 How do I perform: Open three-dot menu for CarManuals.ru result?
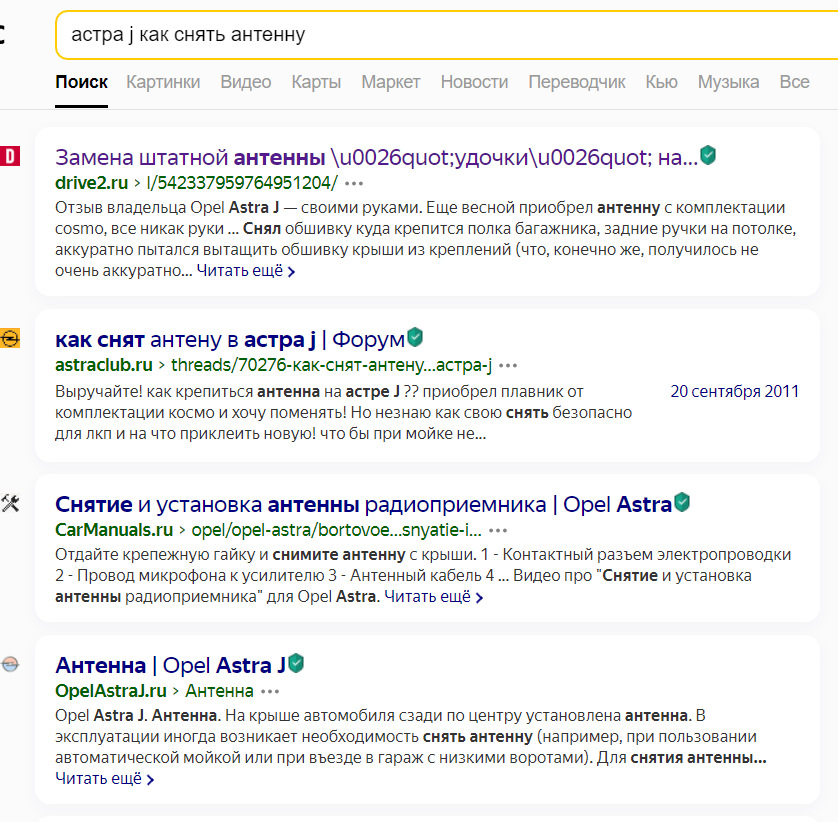point(497,530)
